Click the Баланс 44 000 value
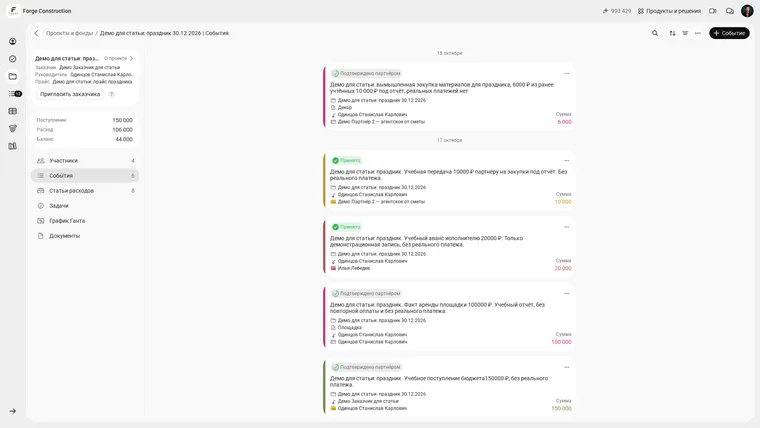This screenshot has height=428, width=760. [124, 140]
